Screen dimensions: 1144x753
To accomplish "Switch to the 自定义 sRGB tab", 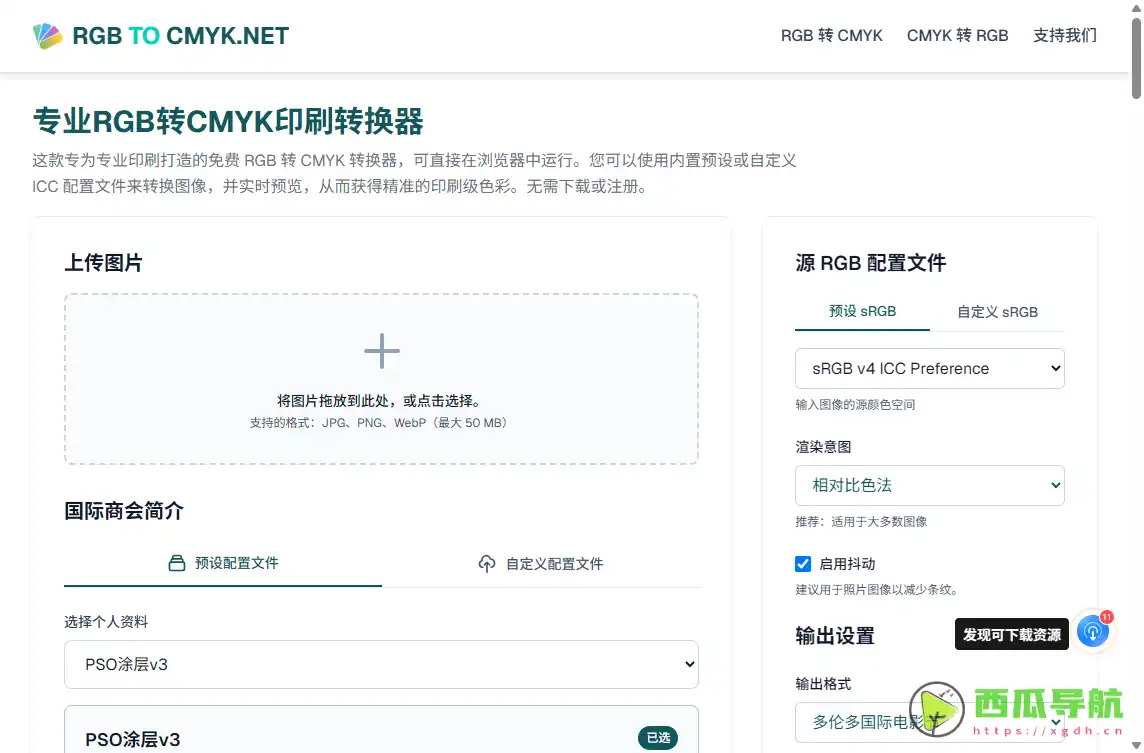I will [x=997, y=312].
